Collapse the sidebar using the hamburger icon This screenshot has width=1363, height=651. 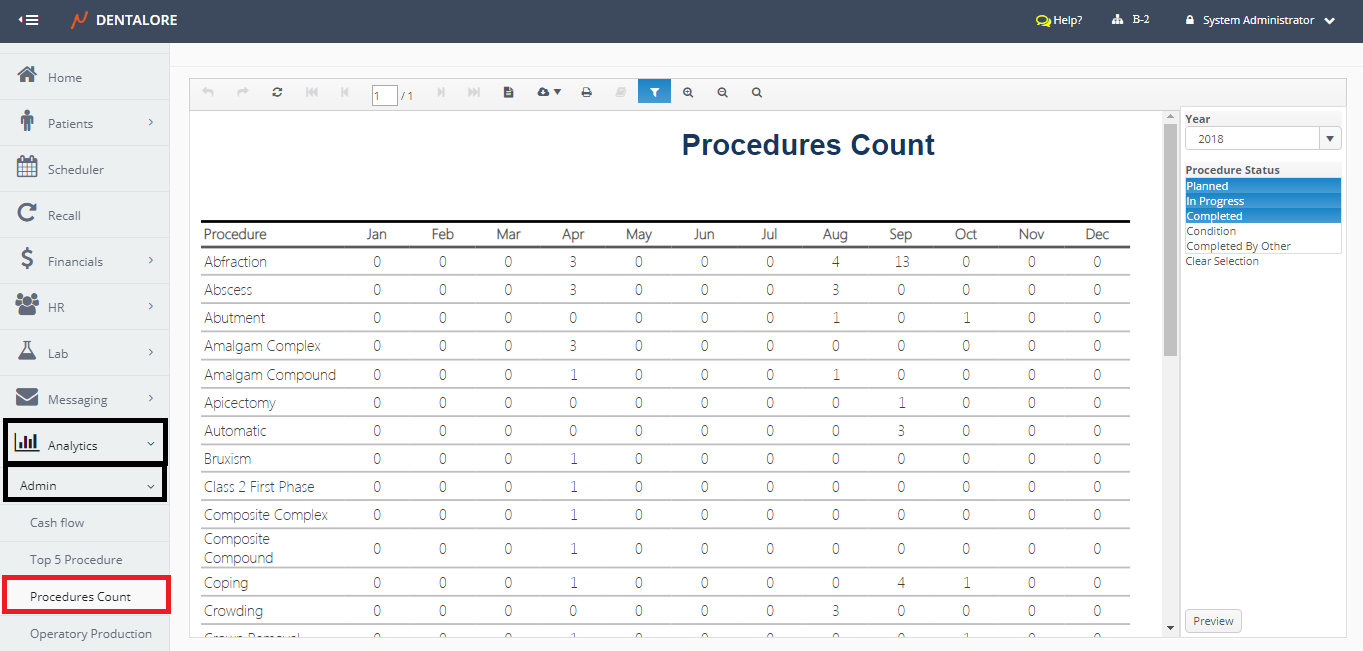pos(29,20)
